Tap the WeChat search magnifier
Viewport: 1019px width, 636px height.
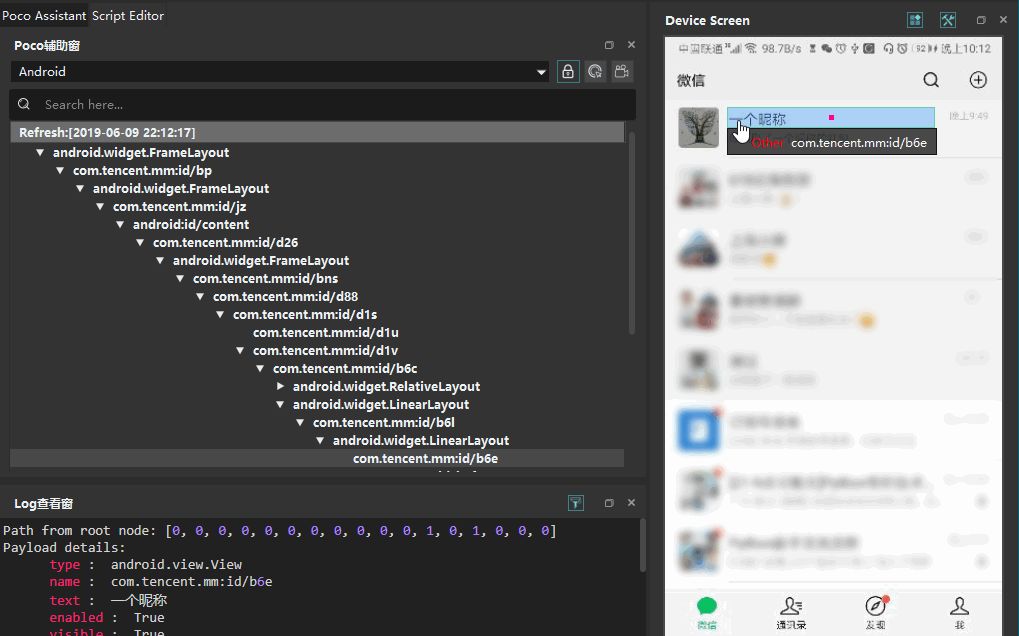930,80
